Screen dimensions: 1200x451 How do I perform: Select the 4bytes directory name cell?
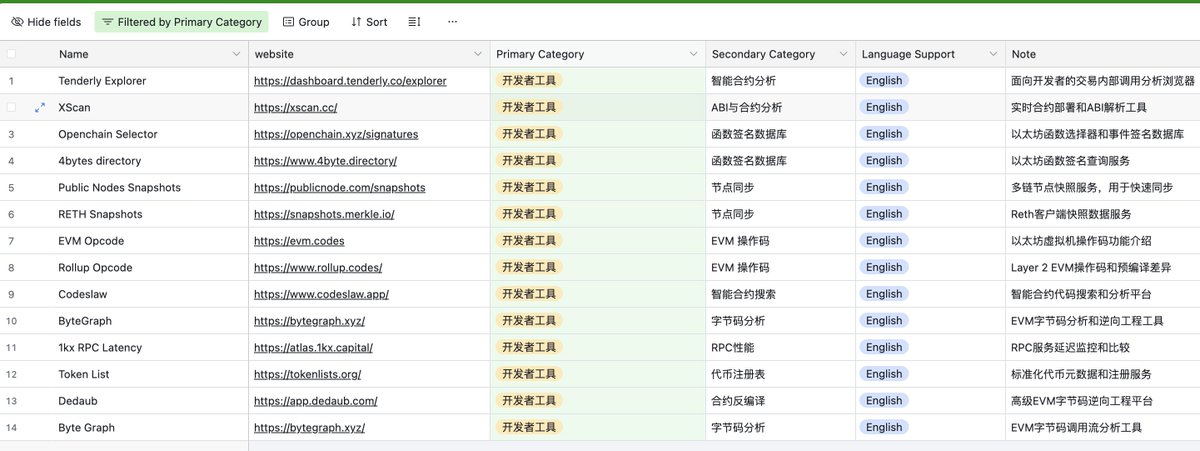coord(150,161)
